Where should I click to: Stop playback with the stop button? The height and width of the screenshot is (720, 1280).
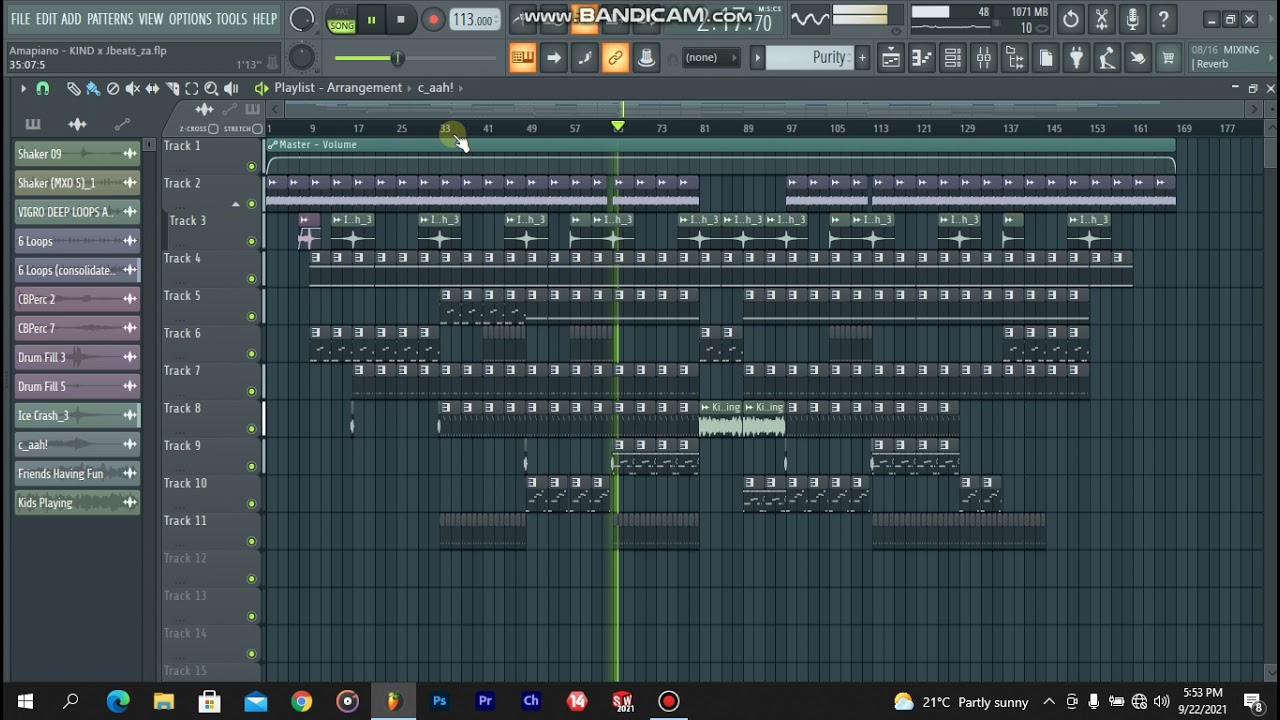pos(401,19)
